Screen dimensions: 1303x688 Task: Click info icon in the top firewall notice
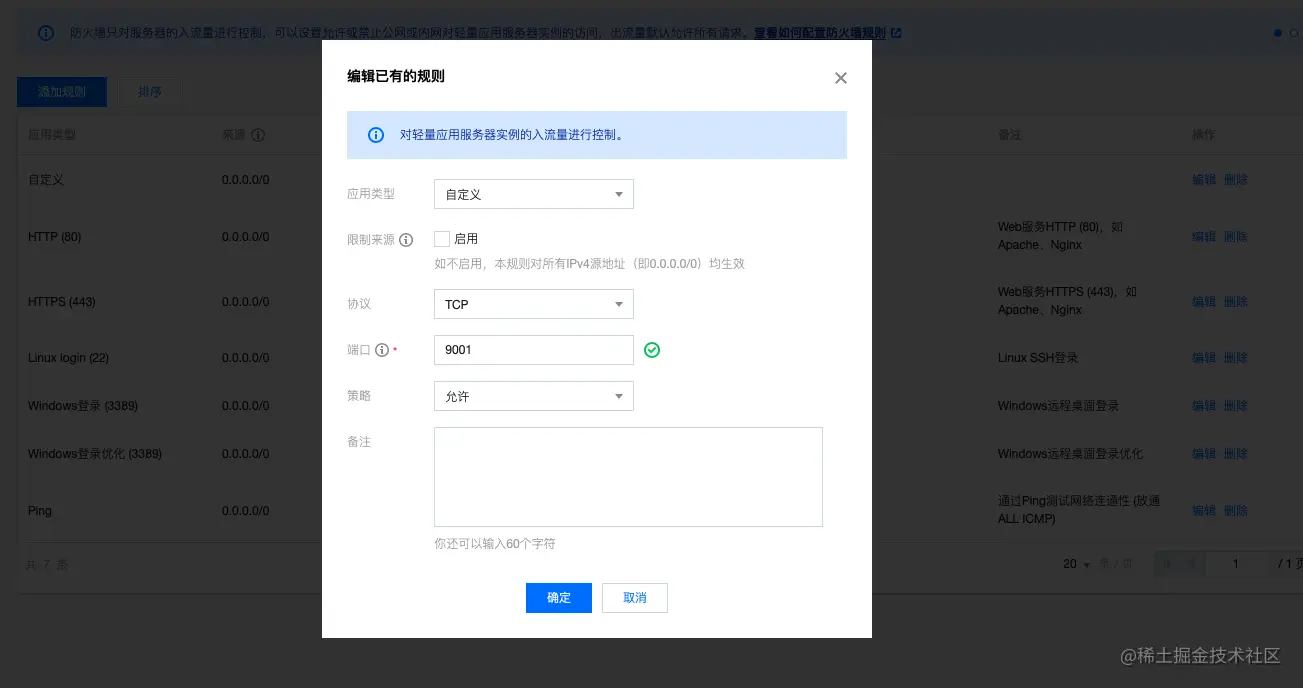pyautogui.click(x=46, y=33)
